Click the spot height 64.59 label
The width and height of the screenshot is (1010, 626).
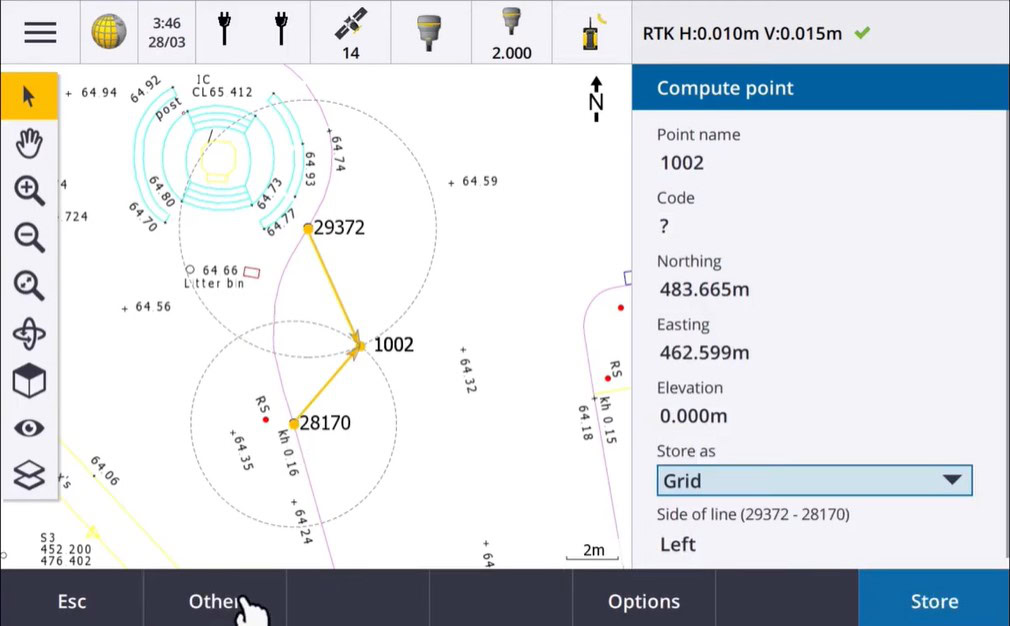[x=479, y=182]
